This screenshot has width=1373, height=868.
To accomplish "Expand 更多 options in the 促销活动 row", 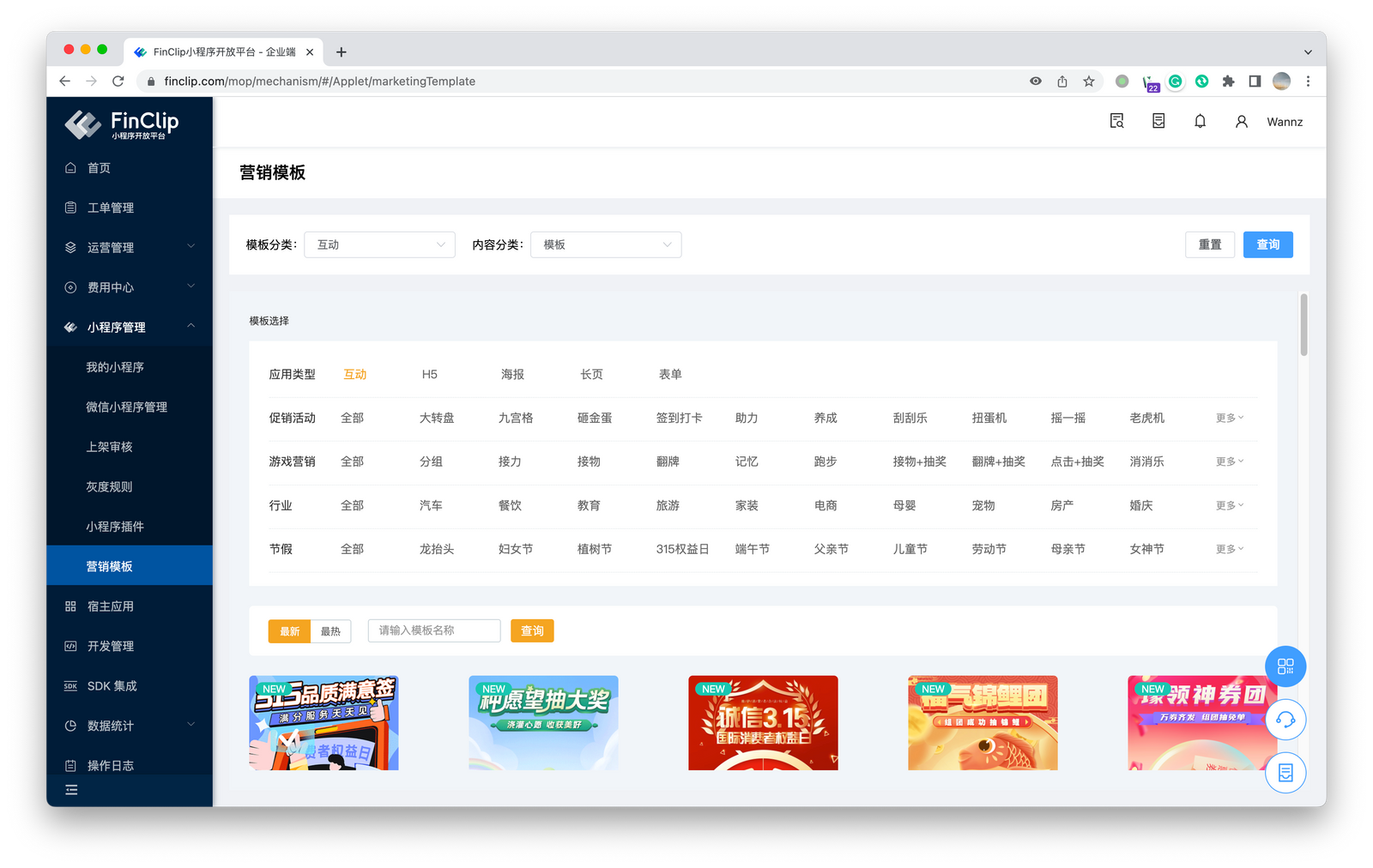I will (x=1229, y=418).
